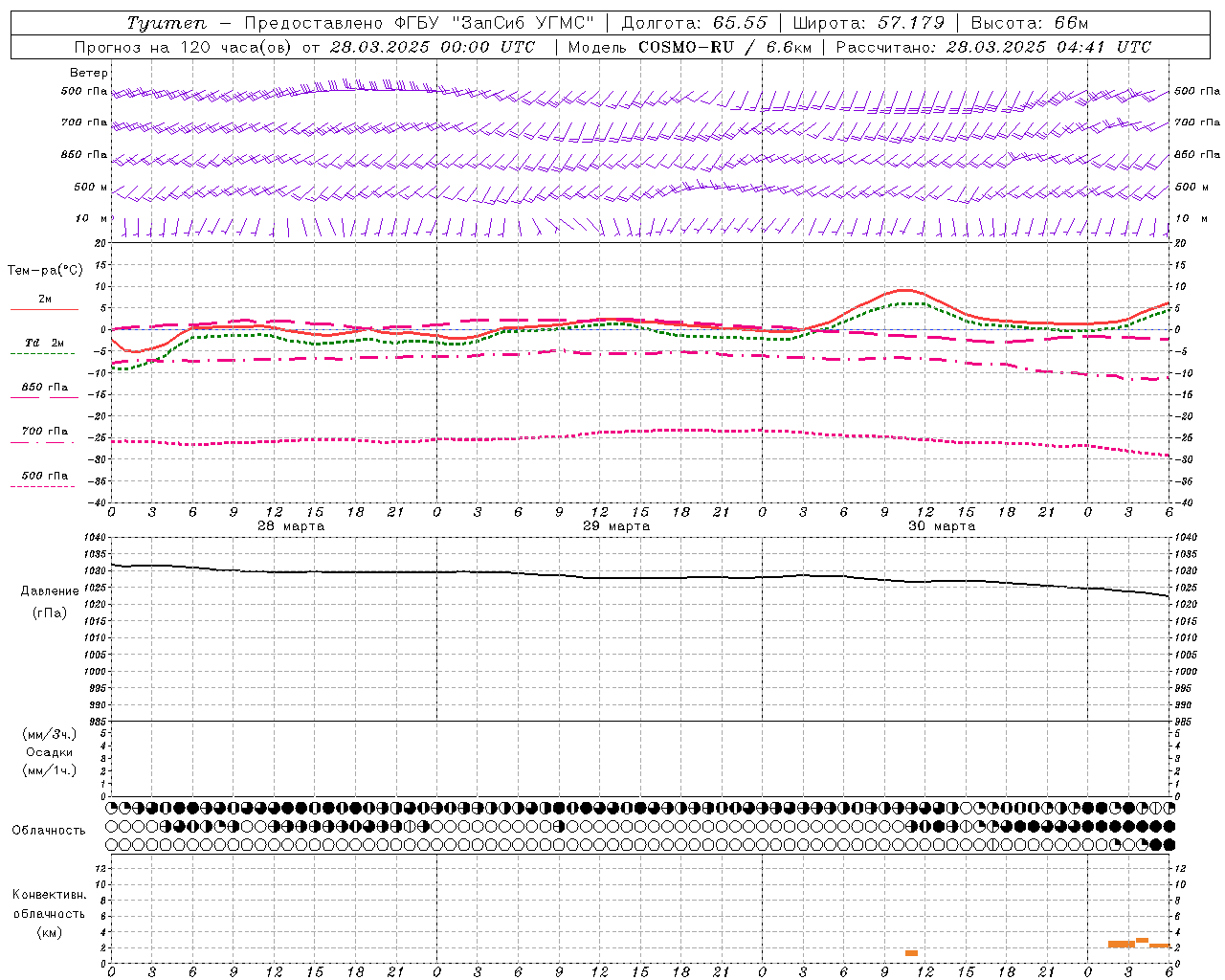Click the Тем-ра(°C) axis title

(x=45, y=271)
